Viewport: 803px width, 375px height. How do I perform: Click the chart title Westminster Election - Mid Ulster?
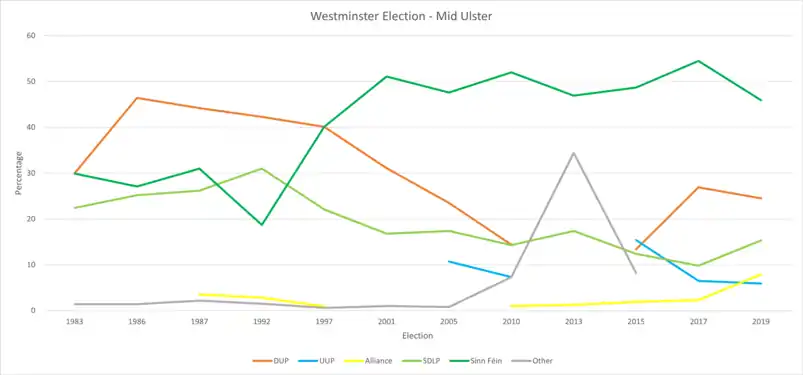click(401, 16)
